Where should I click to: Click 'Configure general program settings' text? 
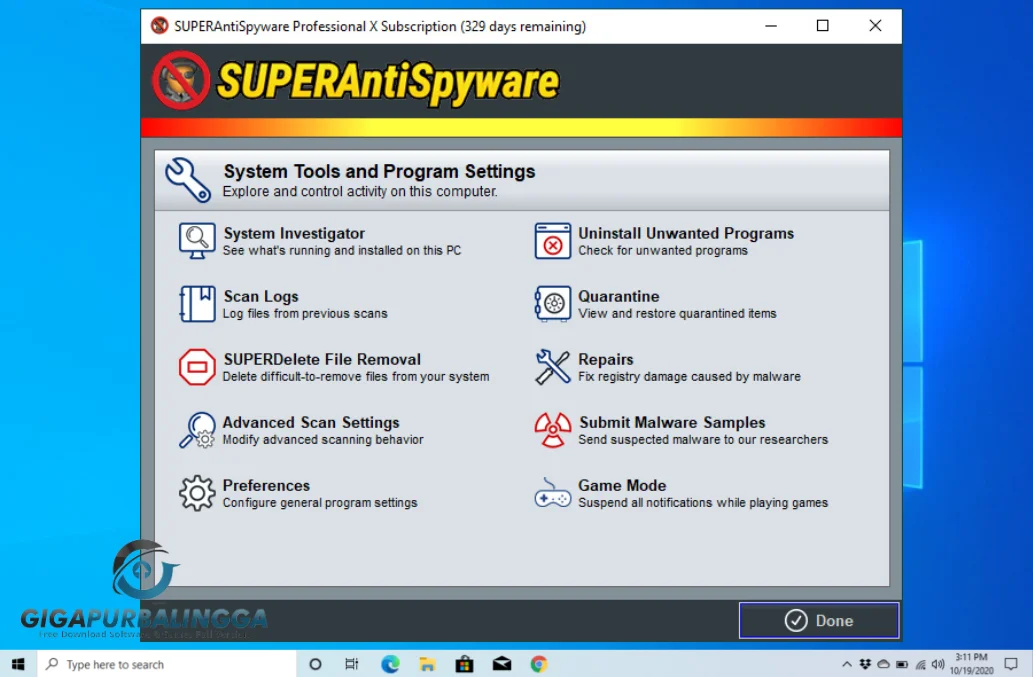[x=320, y=502]
